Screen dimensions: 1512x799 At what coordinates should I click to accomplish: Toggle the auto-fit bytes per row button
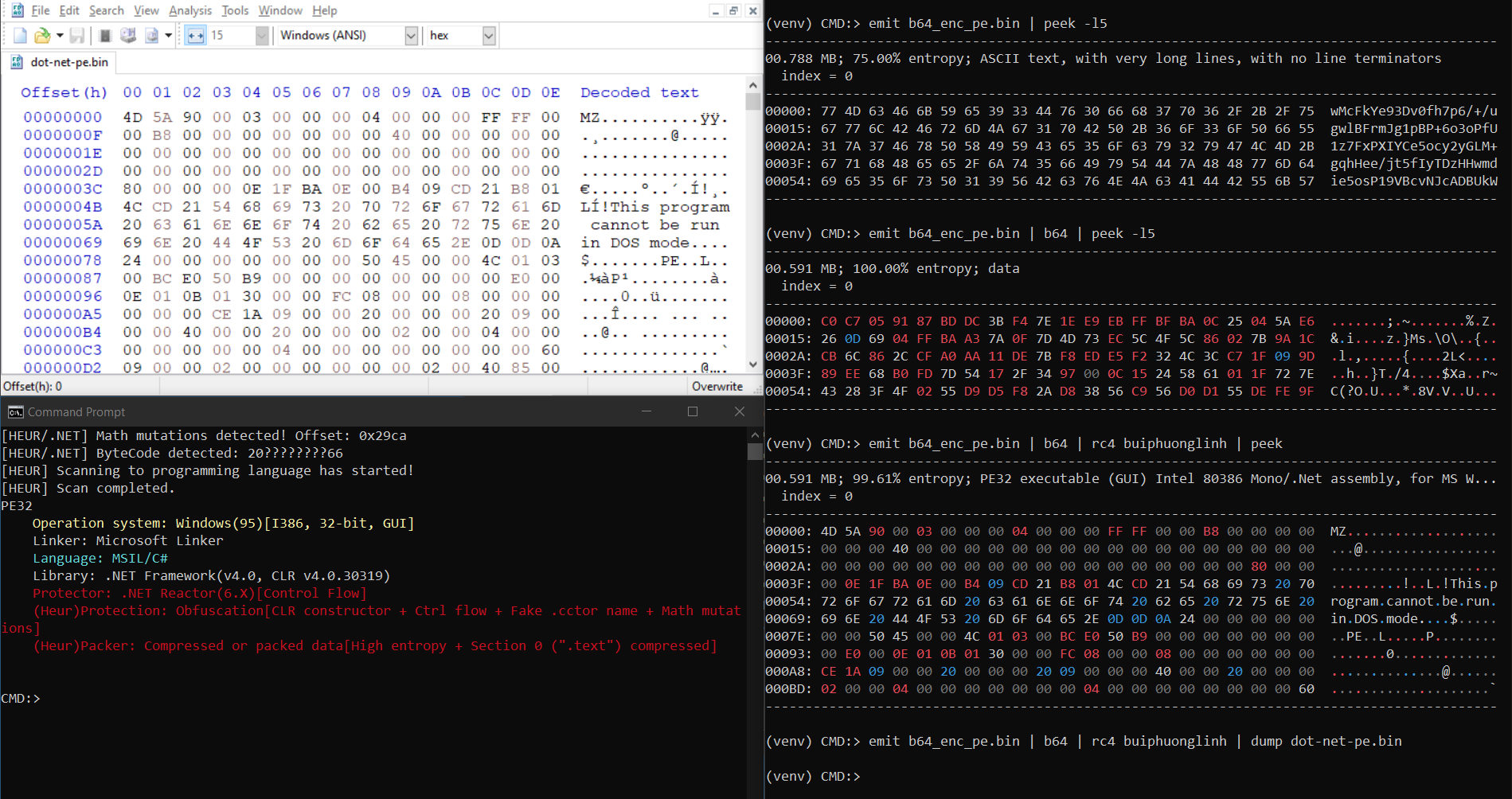click(x=196, y=35)
